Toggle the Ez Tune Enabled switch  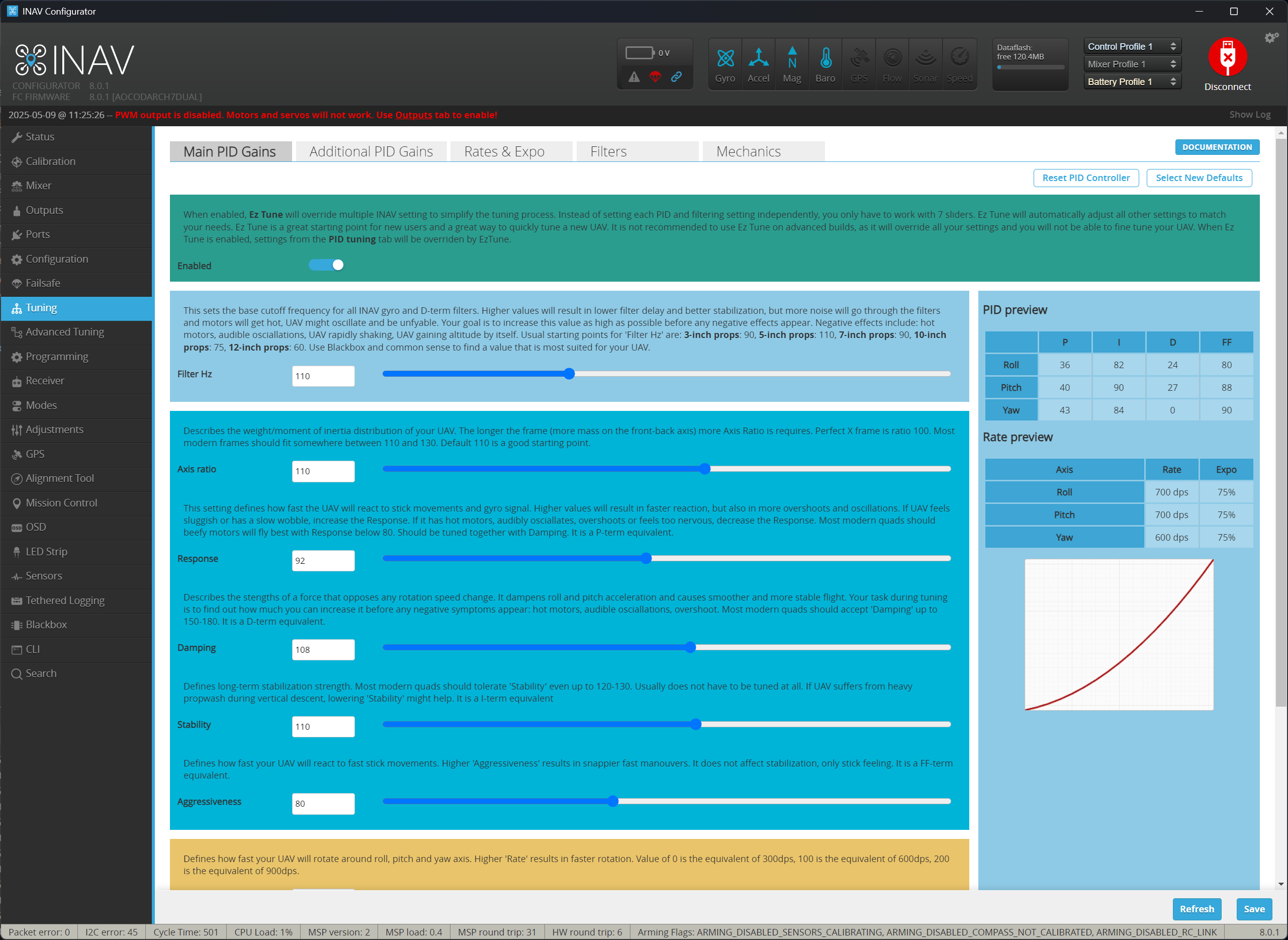click(x=326, y=265)
